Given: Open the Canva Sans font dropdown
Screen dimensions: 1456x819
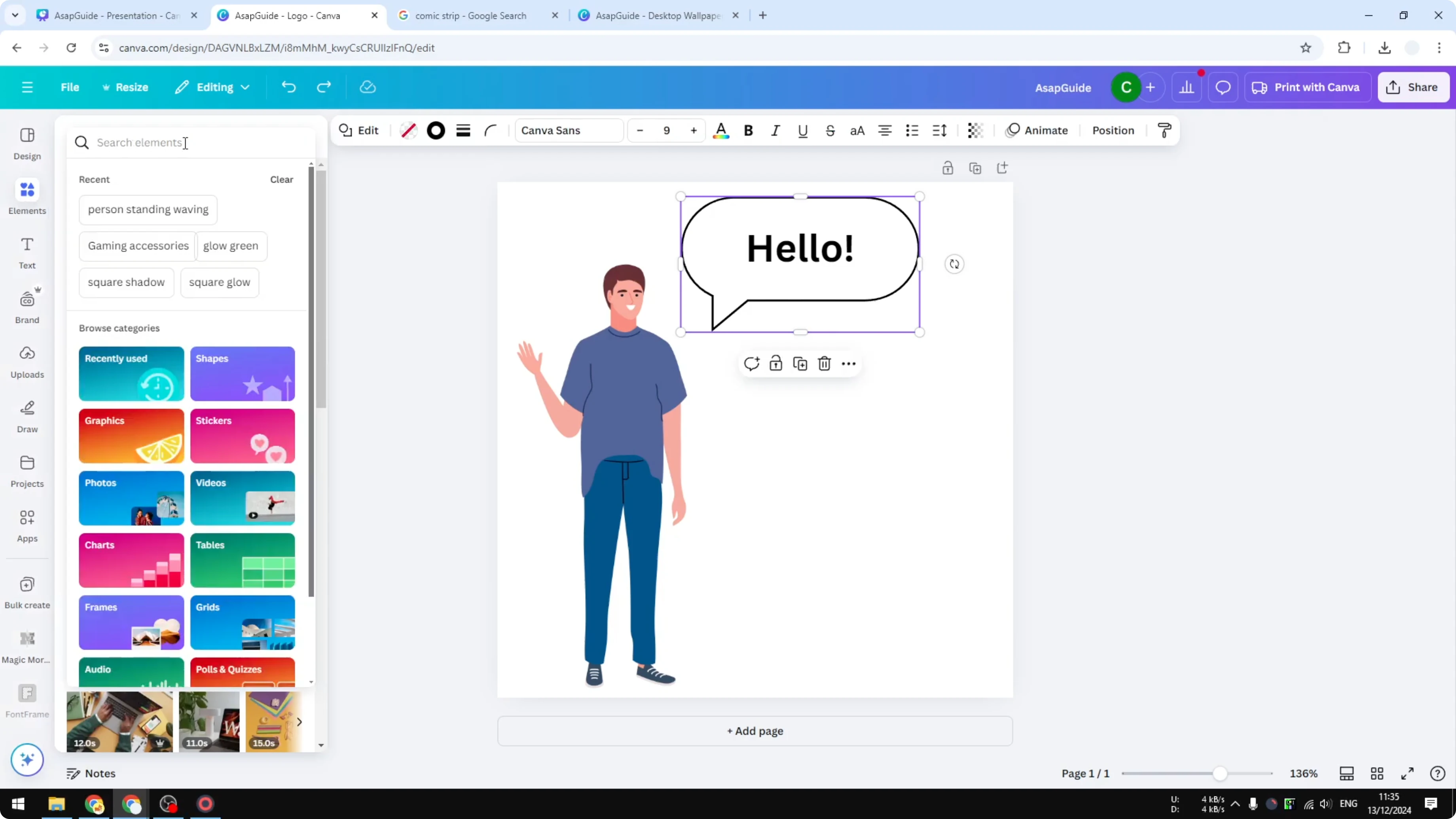Looking at the screenshot, I should point(568,131).
